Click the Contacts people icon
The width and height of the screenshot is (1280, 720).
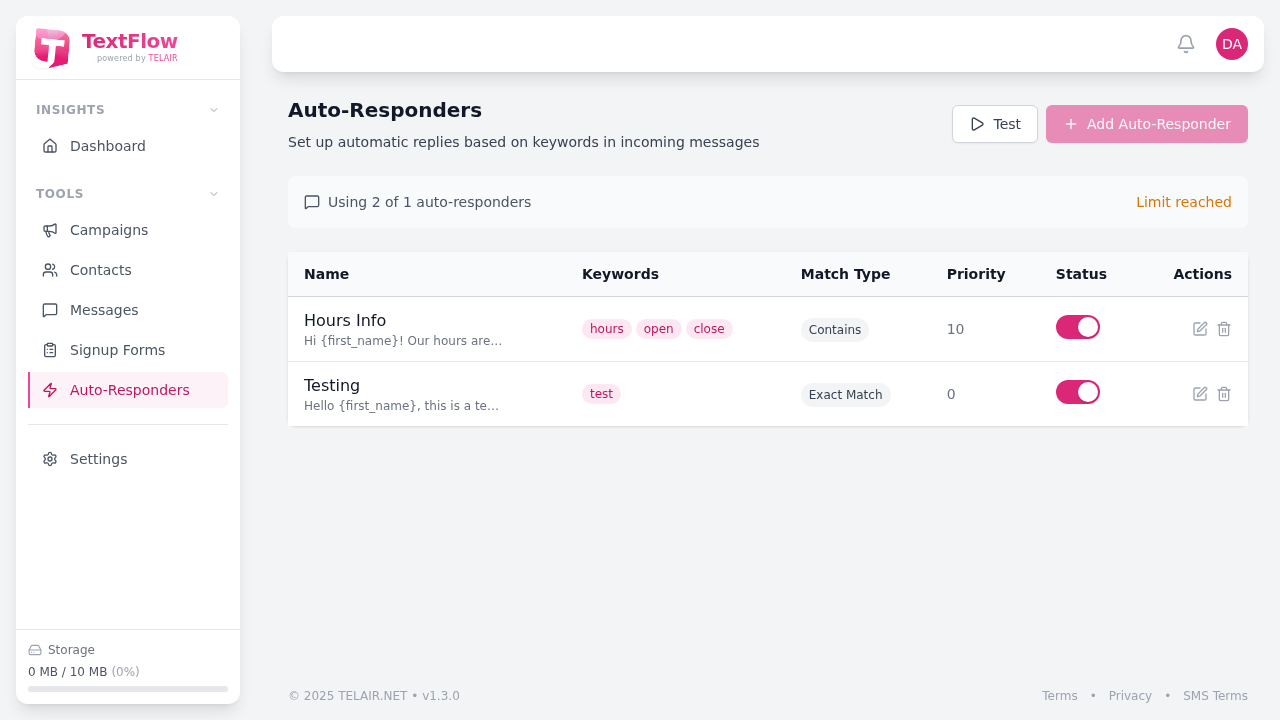[50, 270]
